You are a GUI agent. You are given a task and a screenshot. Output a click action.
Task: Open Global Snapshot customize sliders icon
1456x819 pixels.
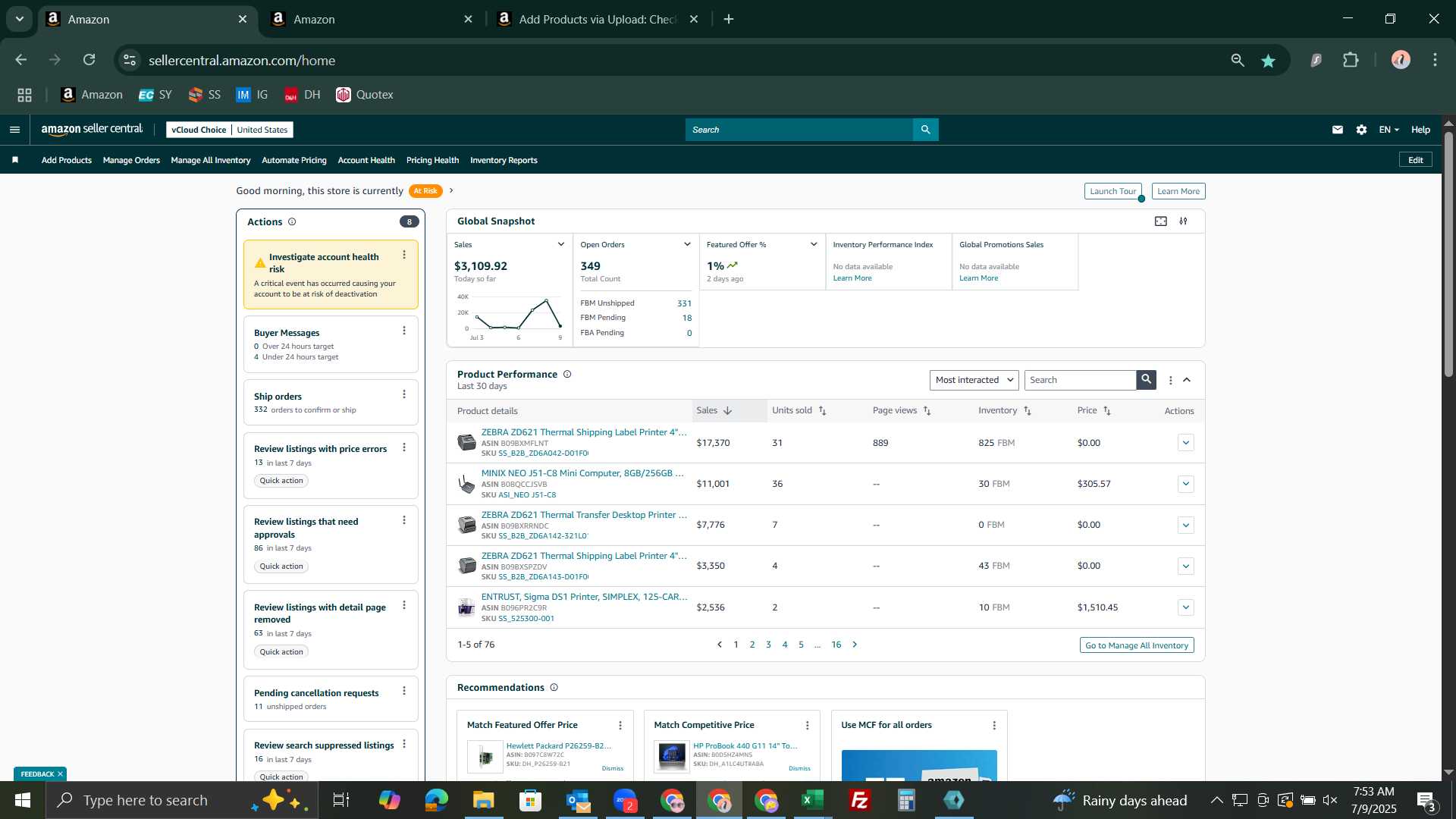(x=1184, y=221)
